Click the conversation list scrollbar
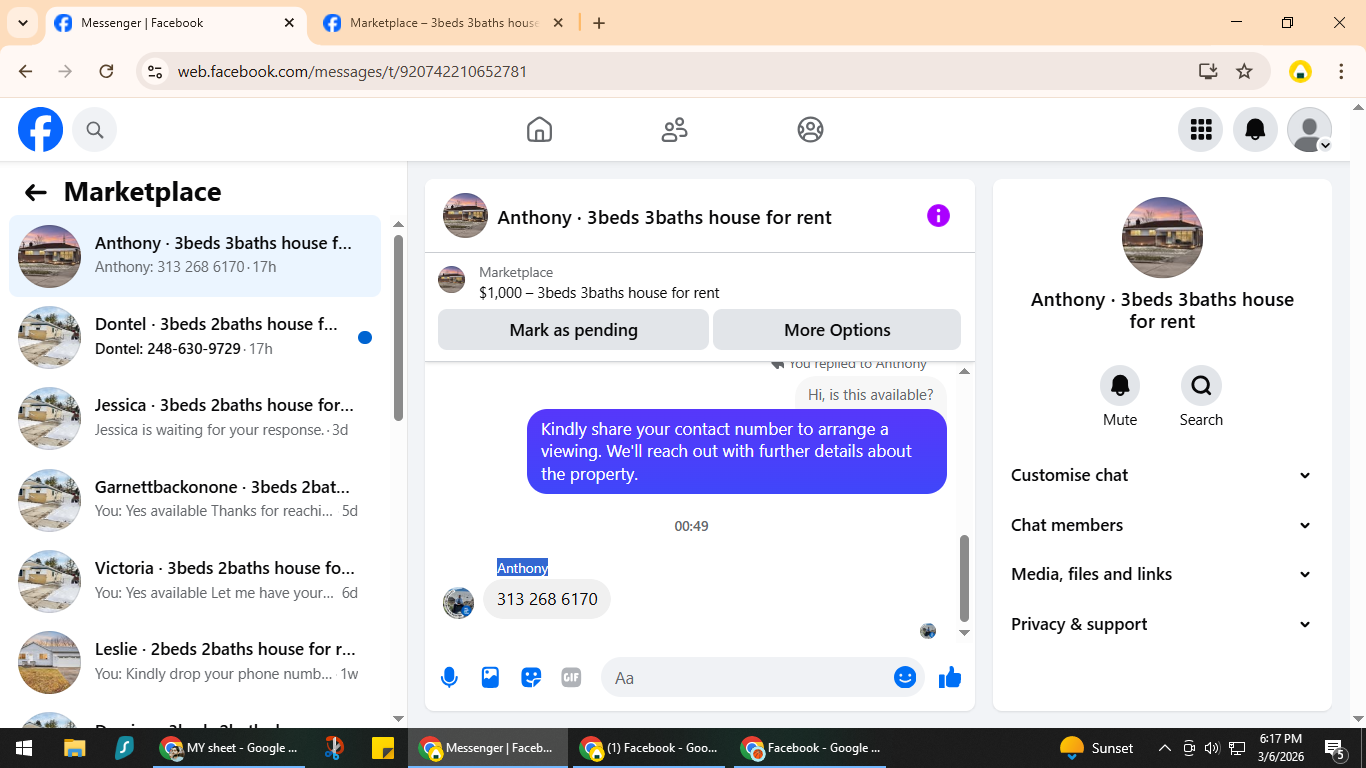The width and height of the screenshot is (1366, 768). [x=399, y=328]
